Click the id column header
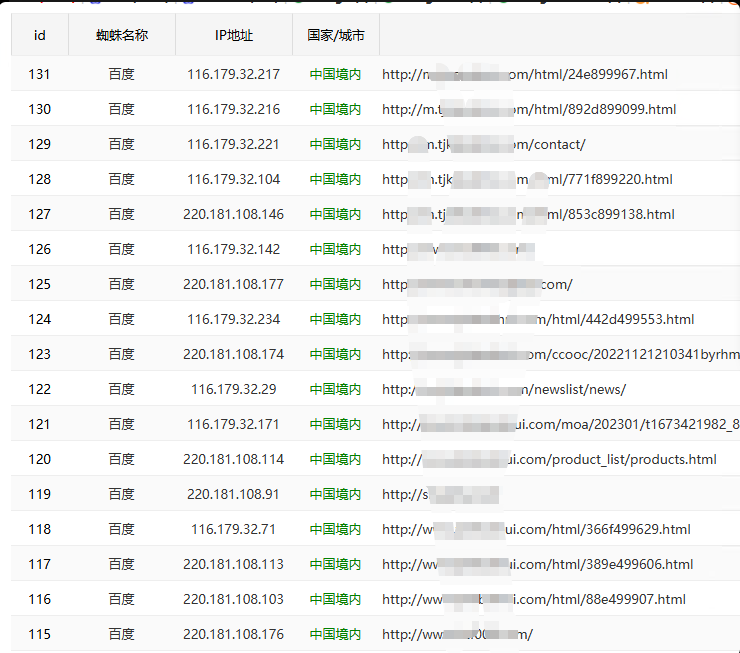Screen dimensions: 740x653 pos(40,35)
